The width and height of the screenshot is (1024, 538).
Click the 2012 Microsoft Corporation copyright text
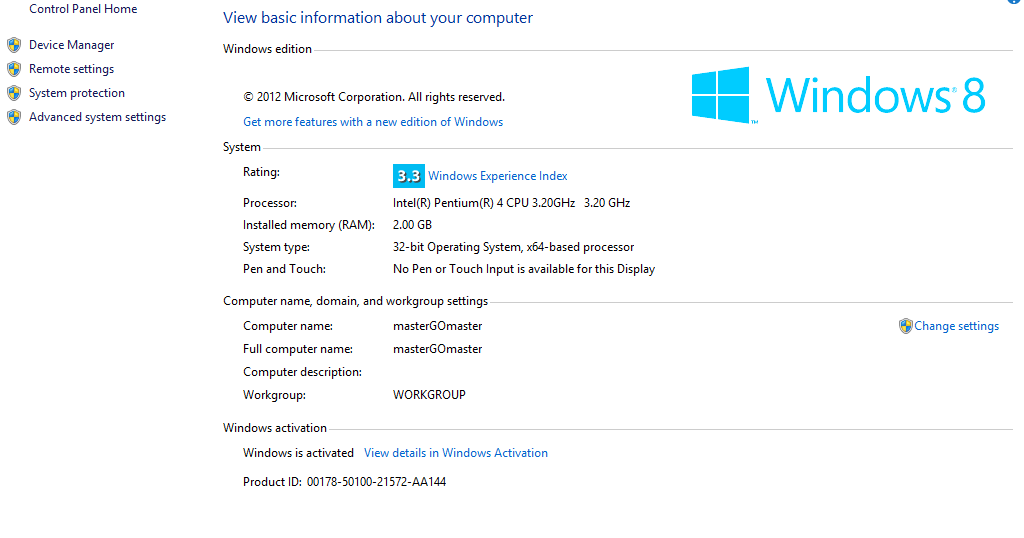(374, 97)
